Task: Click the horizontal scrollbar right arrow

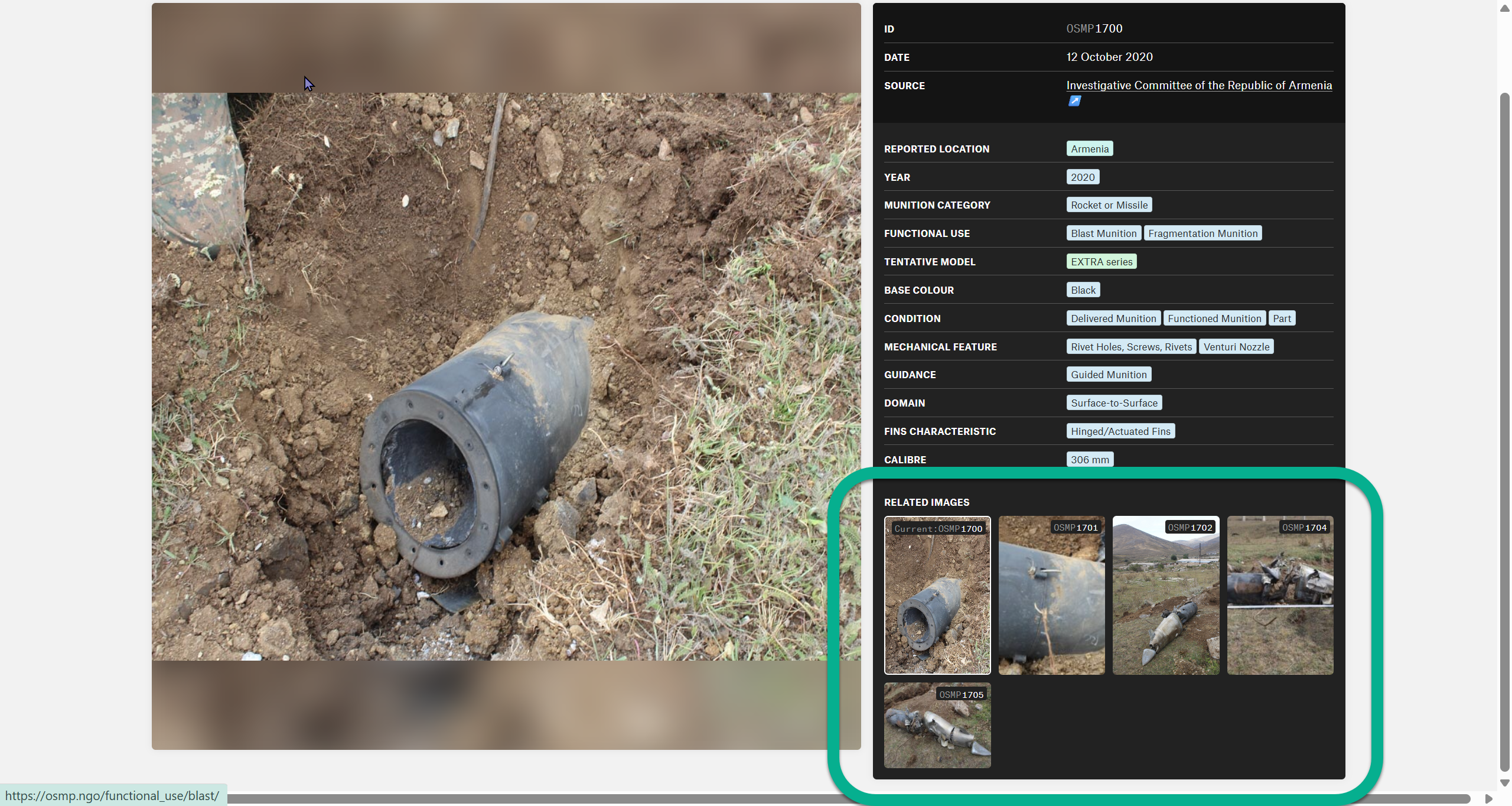Action: pyautogui.click(x=1488, y=799)
